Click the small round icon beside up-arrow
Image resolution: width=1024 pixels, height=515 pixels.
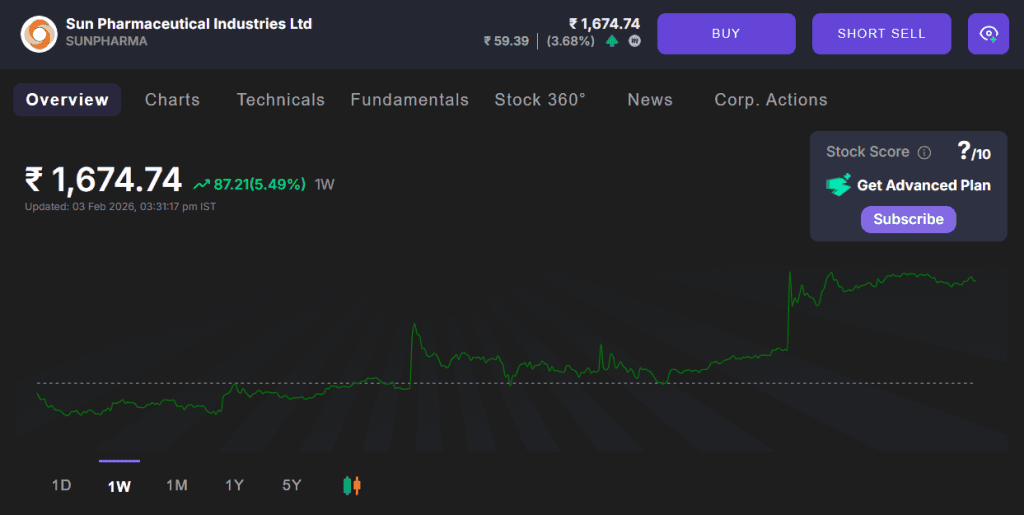634,42
